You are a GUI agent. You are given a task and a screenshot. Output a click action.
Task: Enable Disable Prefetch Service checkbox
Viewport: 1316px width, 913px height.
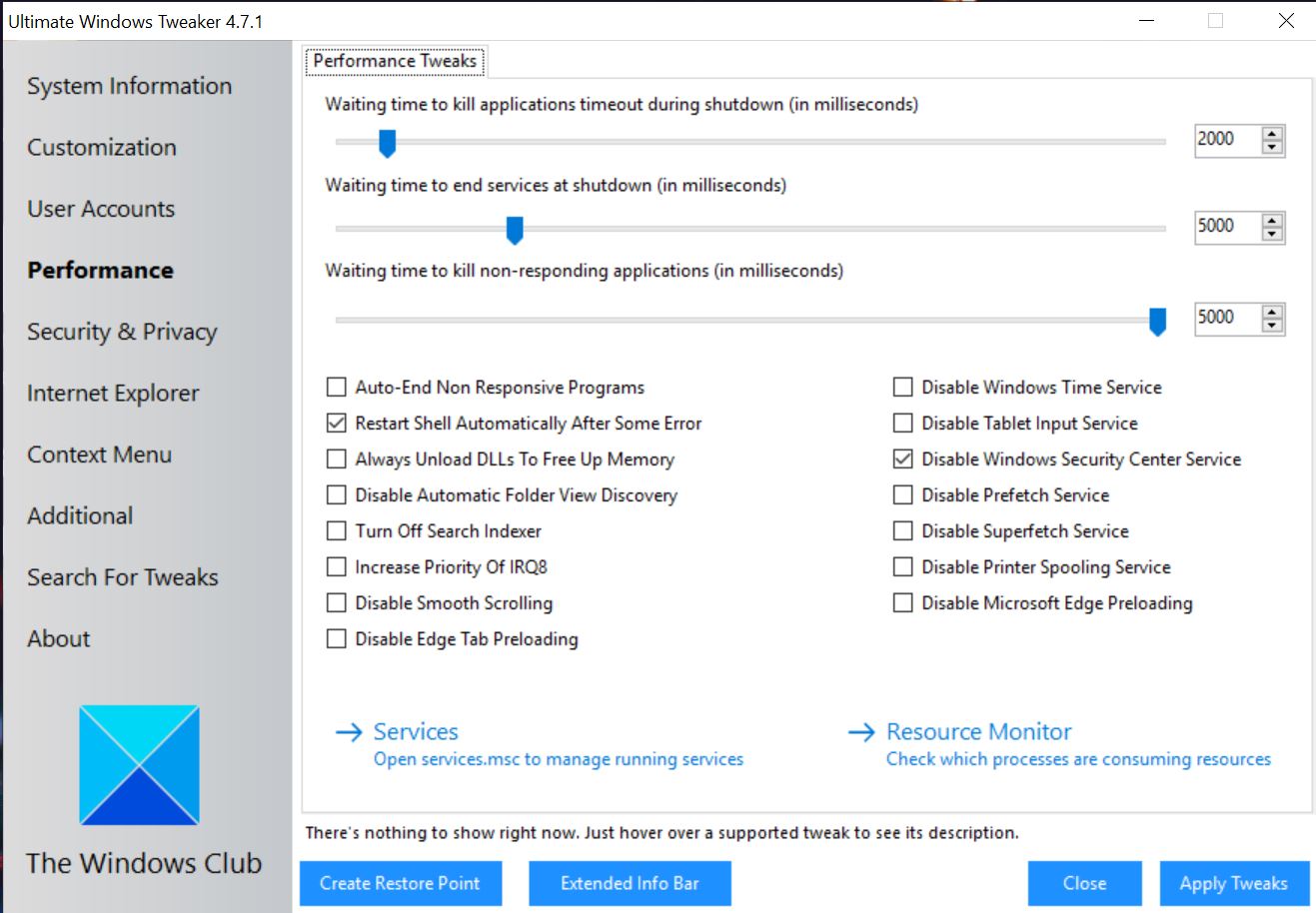click(903, 495)
